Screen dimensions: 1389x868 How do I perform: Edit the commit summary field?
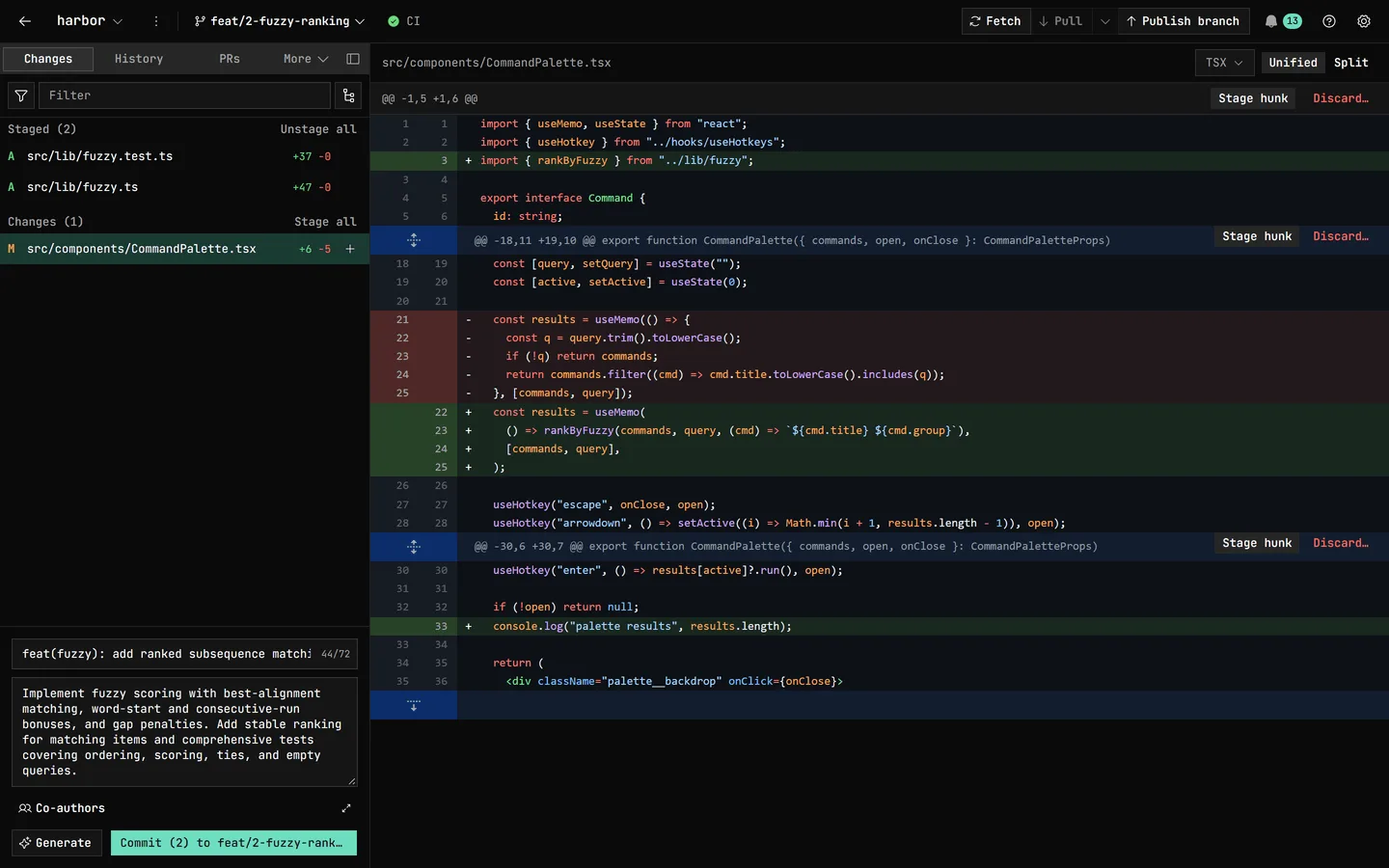click(x=184, y=654)
